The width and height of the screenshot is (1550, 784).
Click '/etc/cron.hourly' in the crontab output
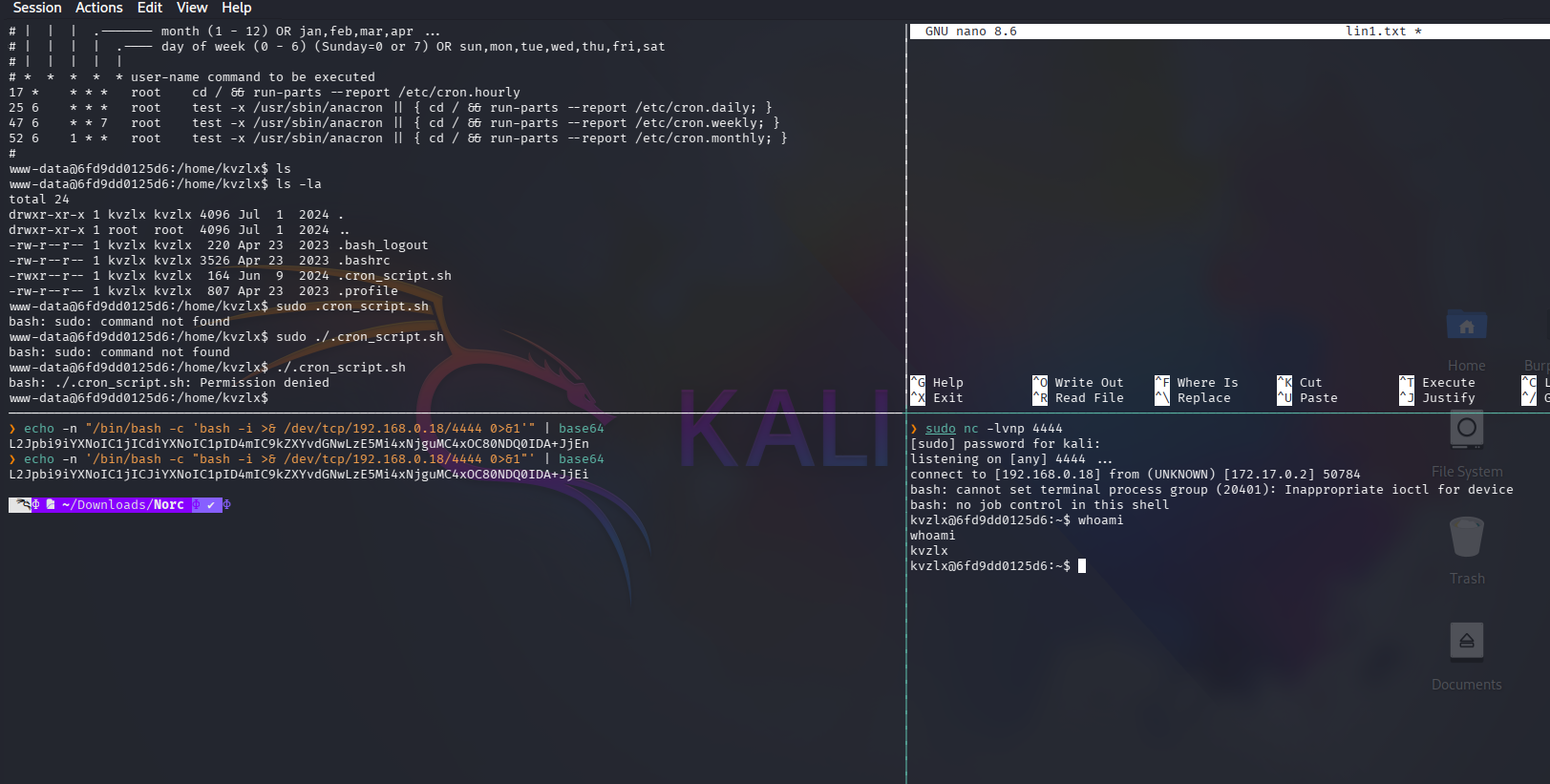point(459,93)
